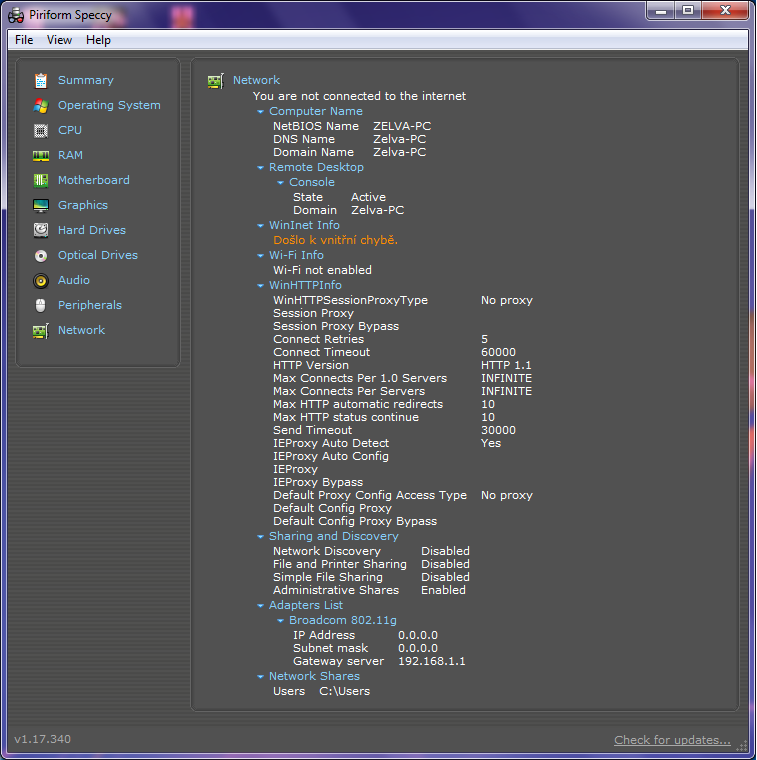Click the Gateway server value 192.168.1.1
The width and height of the screenshot is (757, 760).
[x=432, y=661]
